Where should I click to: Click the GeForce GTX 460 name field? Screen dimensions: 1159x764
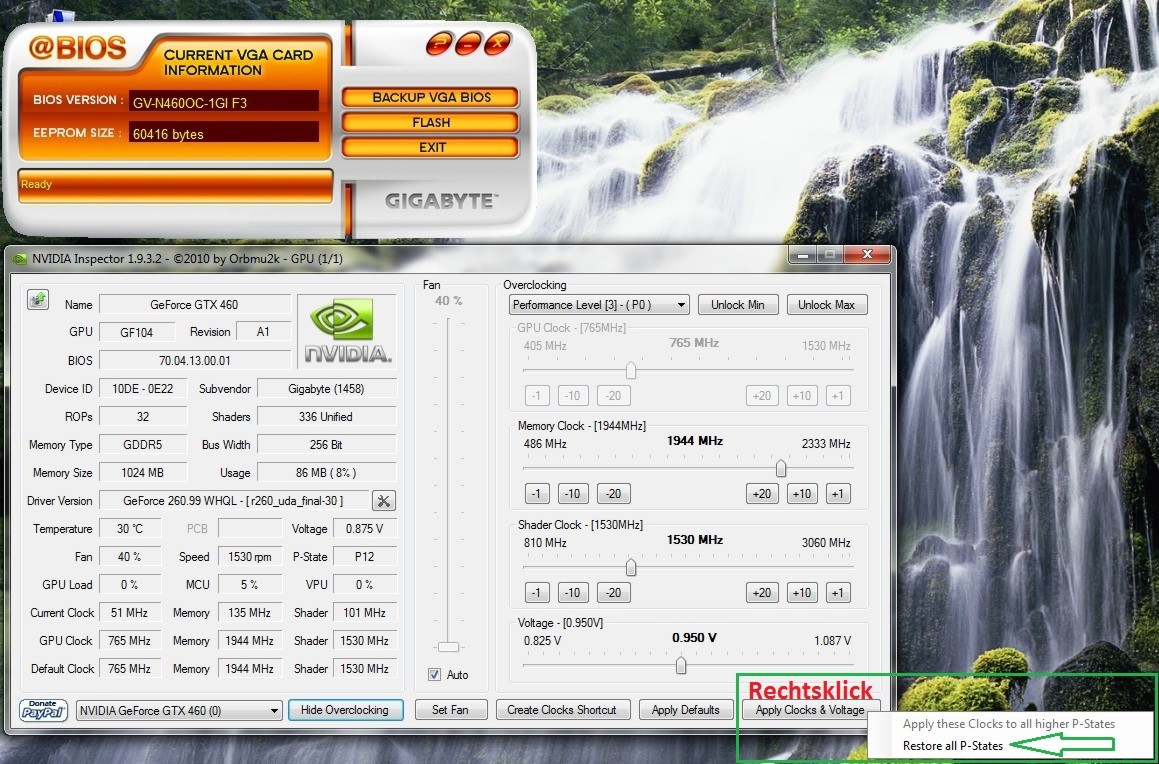pos(194,304)
